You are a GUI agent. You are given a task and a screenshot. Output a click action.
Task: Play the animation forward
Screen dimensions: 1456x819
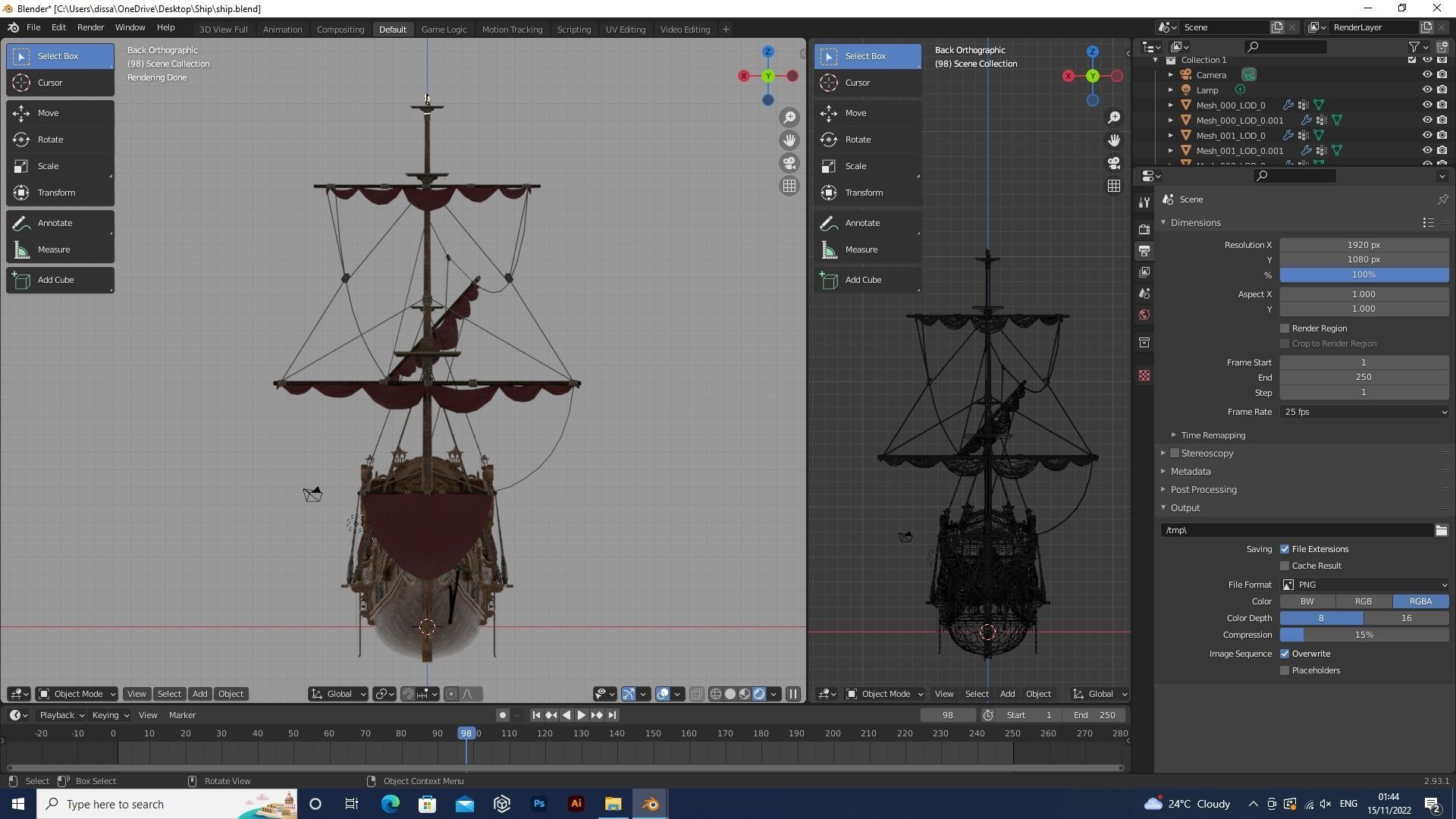tap(582, 715)
